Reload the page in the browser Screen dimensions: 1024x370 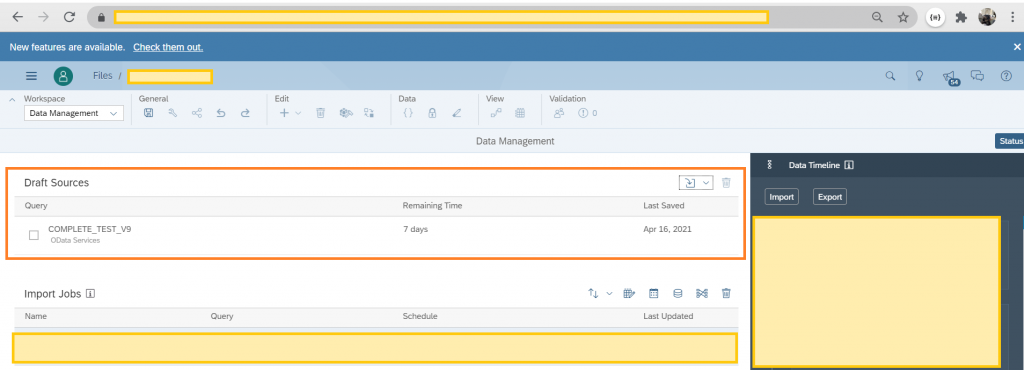pyautogui.click(x=69, y=17)
